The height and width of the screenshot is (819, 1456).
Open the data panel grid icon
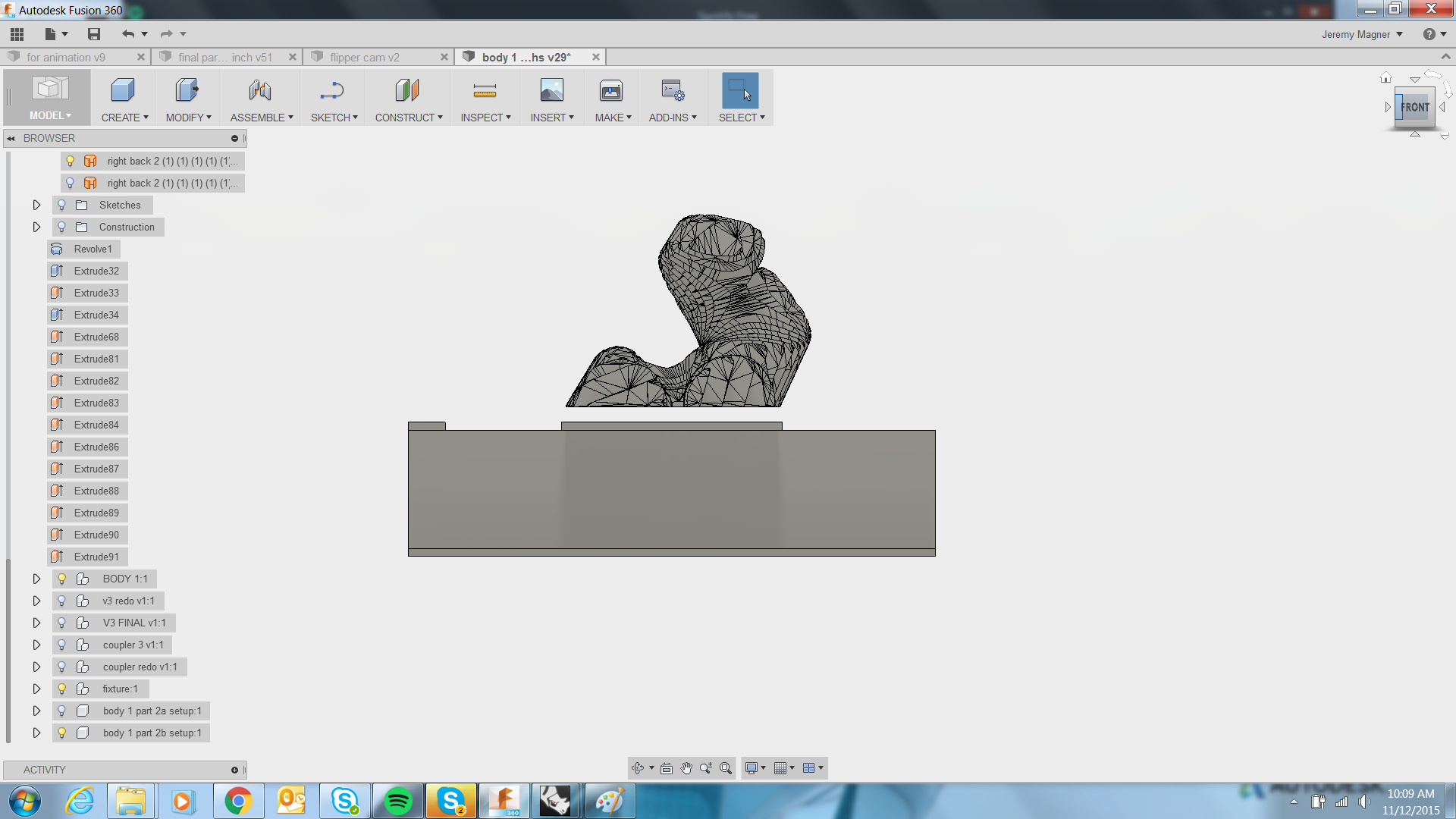tap(17, 34)
